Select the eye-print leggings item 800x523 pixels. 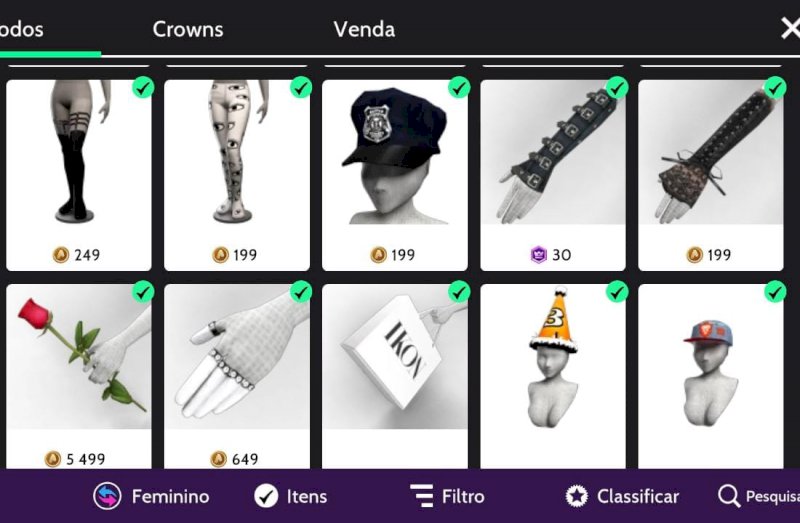tap(237, 175)
